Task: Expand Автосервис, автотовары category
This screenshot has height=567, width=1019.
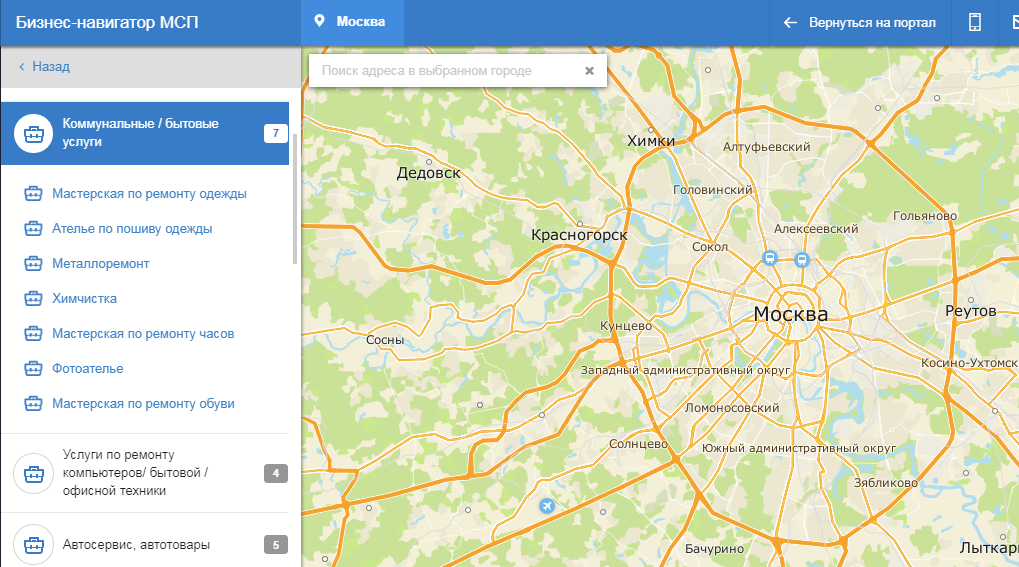Action: [x=145, y=545]
